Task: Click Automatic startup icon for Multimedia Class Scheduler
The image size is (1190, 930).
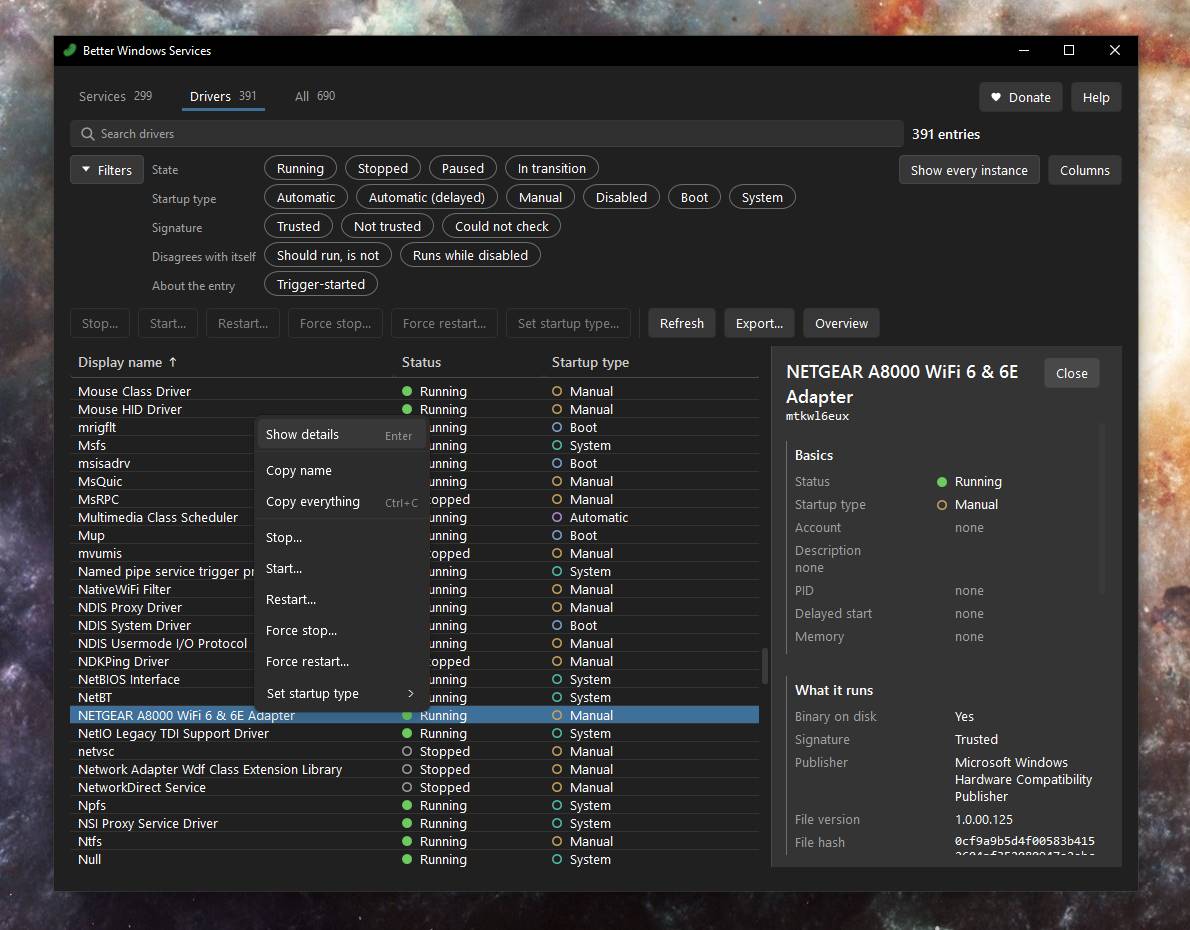Action: [557, 517]
